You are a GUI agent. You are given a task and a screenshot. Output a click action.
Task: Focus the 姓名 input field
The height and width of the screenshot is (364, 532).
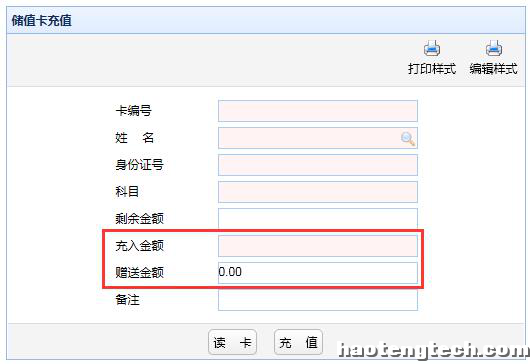click(318, 138)
